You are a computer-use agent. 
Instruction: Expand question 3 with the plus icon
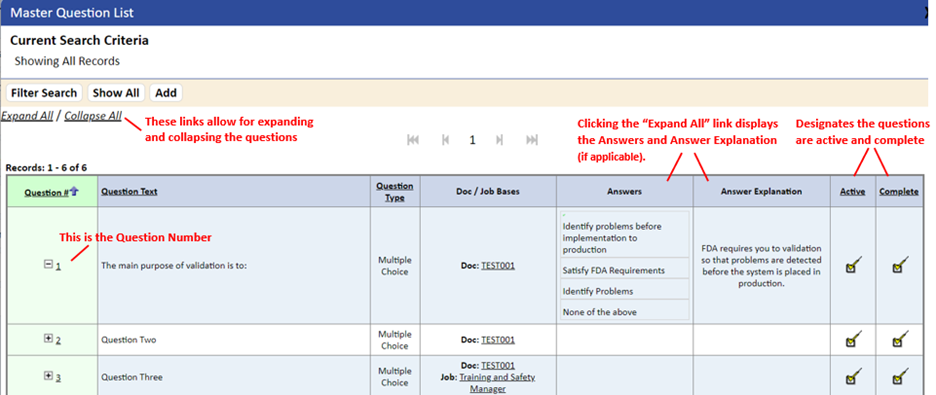(x=49, y=375)
